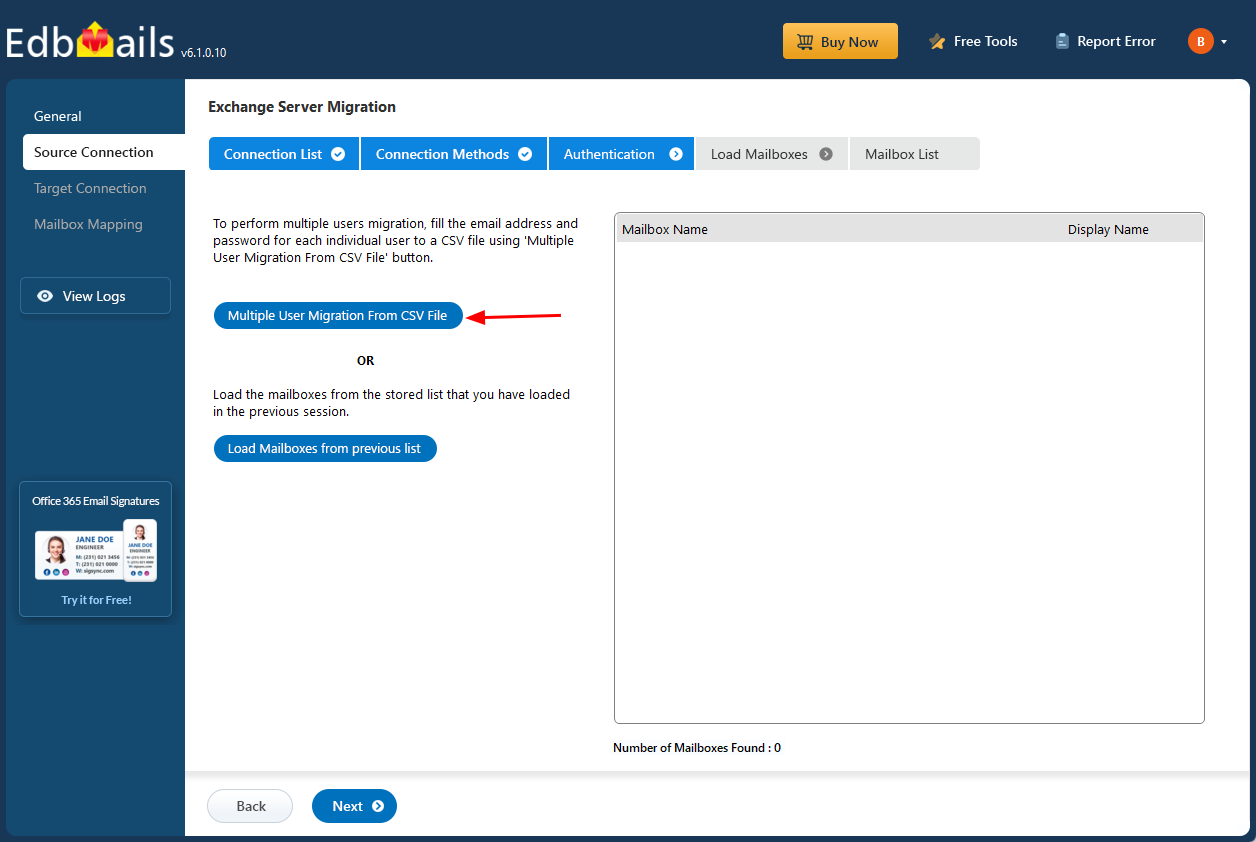1256x842 pixels.
Task: Click the Mailbox Name column header
Action: (665, 229)
